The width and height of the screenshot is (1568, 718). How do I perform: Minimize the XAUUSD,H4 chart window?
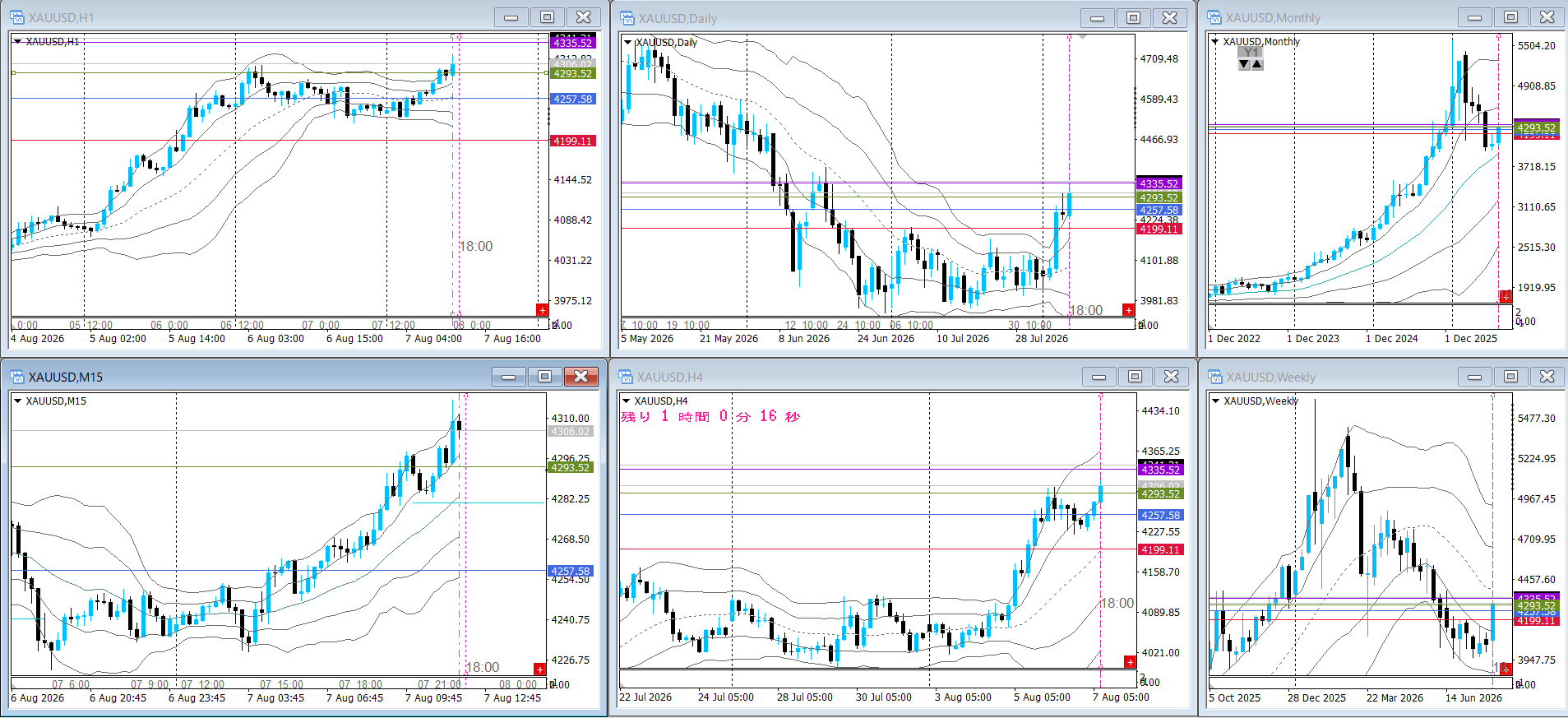pos(1099,377)
